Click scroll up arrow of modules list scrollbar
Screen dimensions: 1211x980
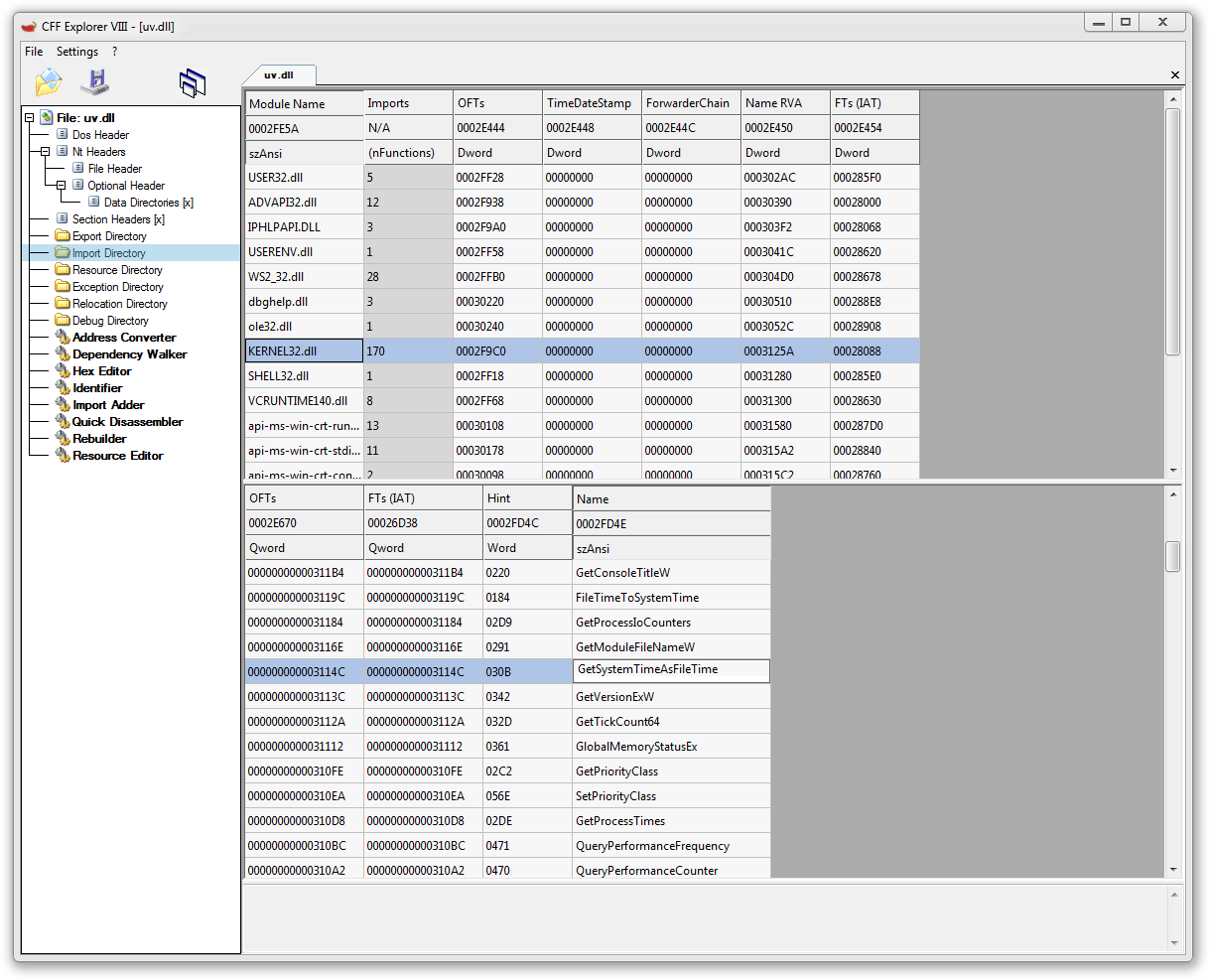1173,98
